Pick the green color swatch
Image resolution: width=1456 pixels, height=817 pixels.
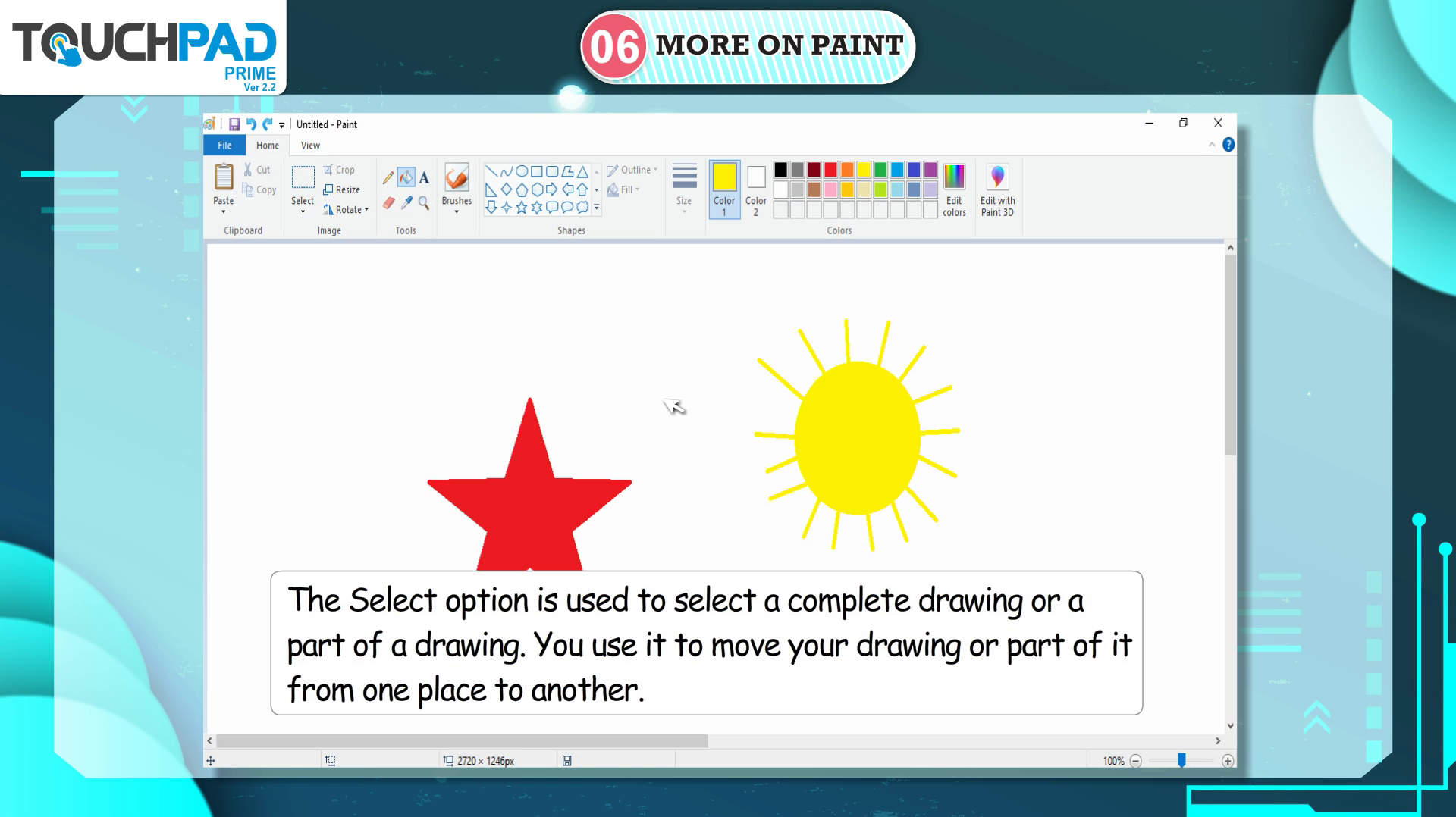881,170
